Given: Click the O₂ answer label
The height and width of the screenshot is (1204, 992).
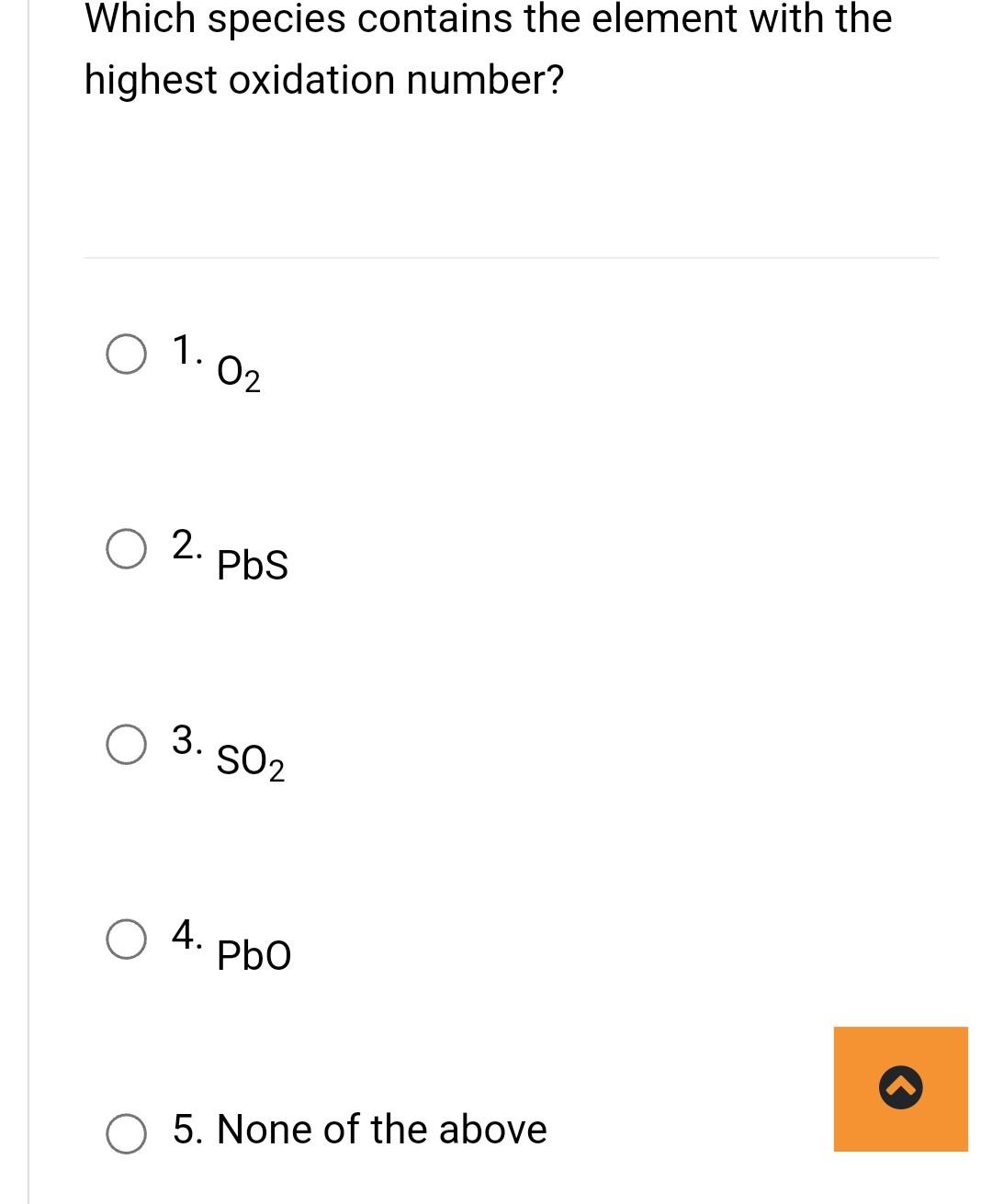Looking at the screenshot, I should (238, 373).
